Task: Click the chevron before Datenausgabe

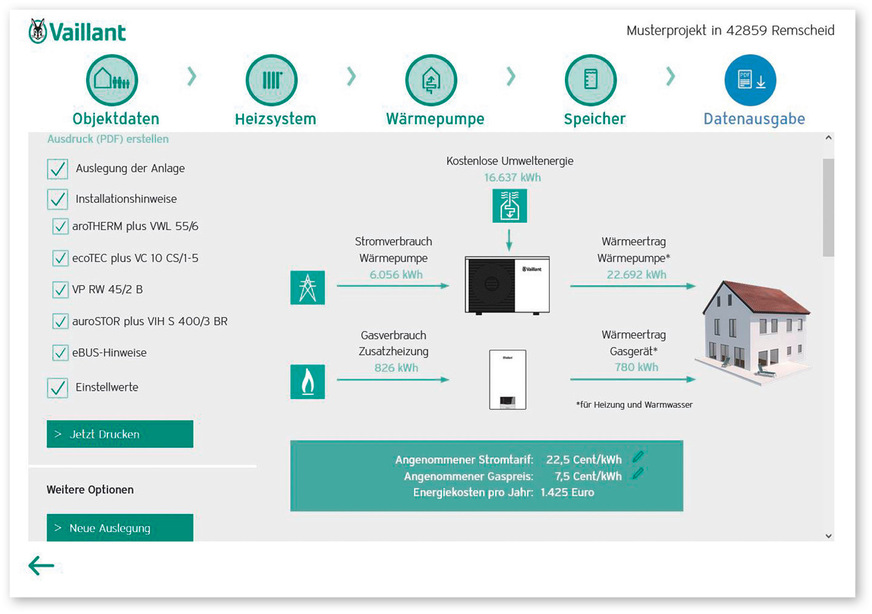Action: pos(670,75)
